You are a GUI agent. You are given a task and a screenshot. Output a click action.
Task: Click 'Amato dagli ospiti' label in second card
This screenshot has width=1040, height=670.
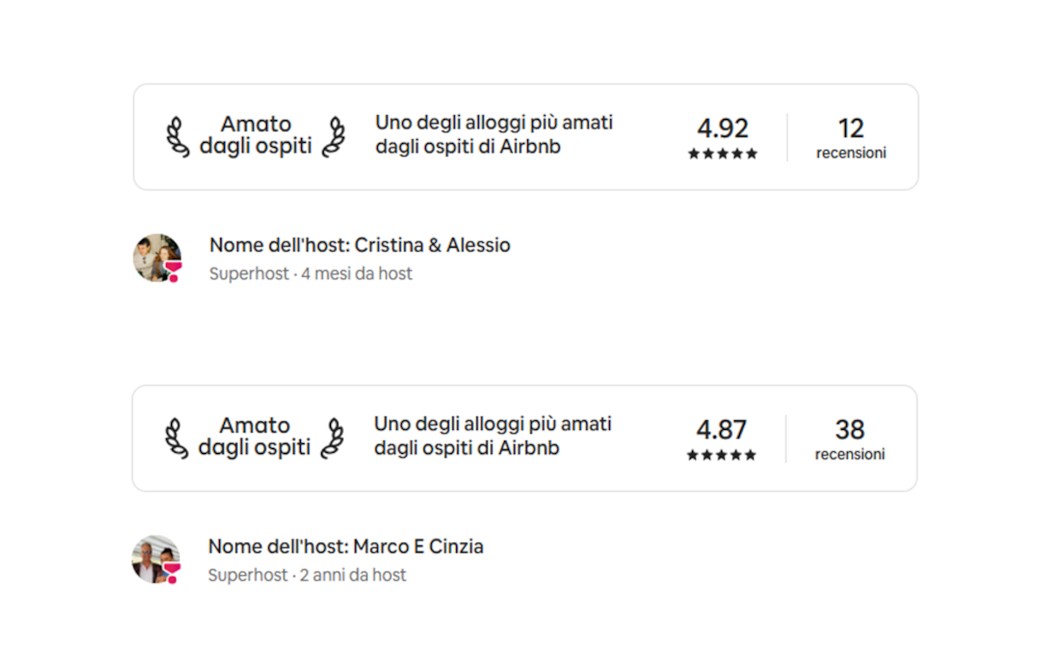254,436
